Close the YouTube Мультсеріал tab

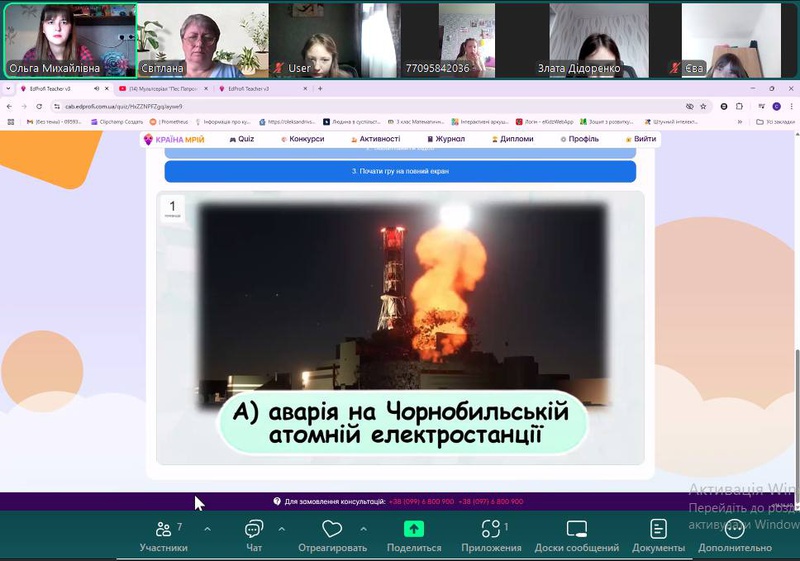[206, 88]
